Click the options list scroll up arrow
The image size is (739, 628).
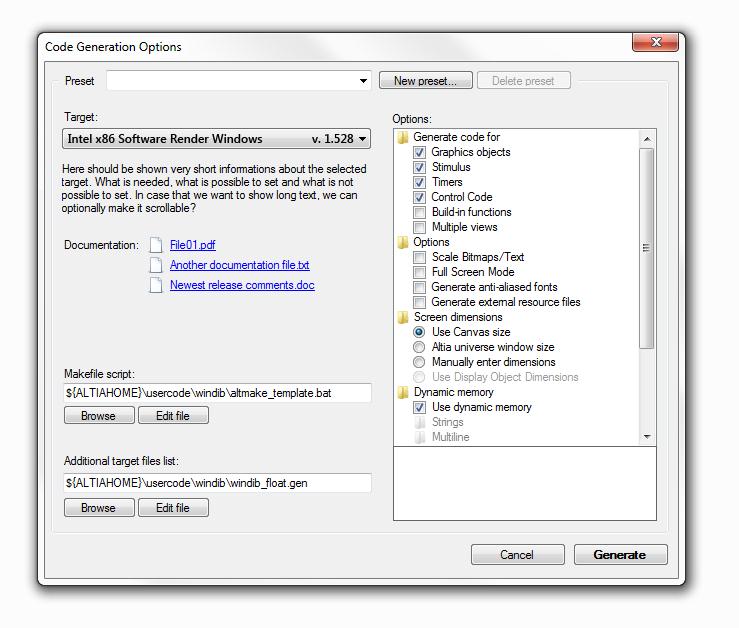point(647,139)
